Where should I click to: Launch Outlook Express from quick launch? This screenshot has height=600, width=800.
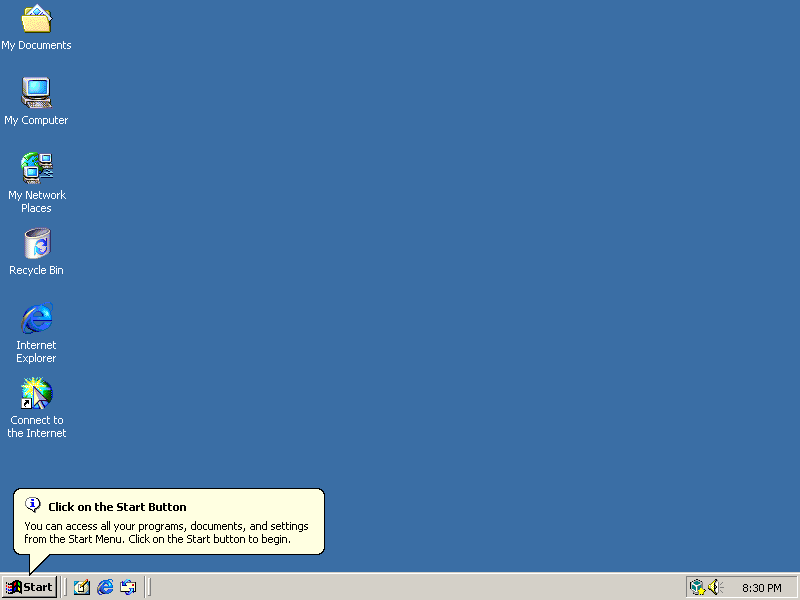click(128, 587)
